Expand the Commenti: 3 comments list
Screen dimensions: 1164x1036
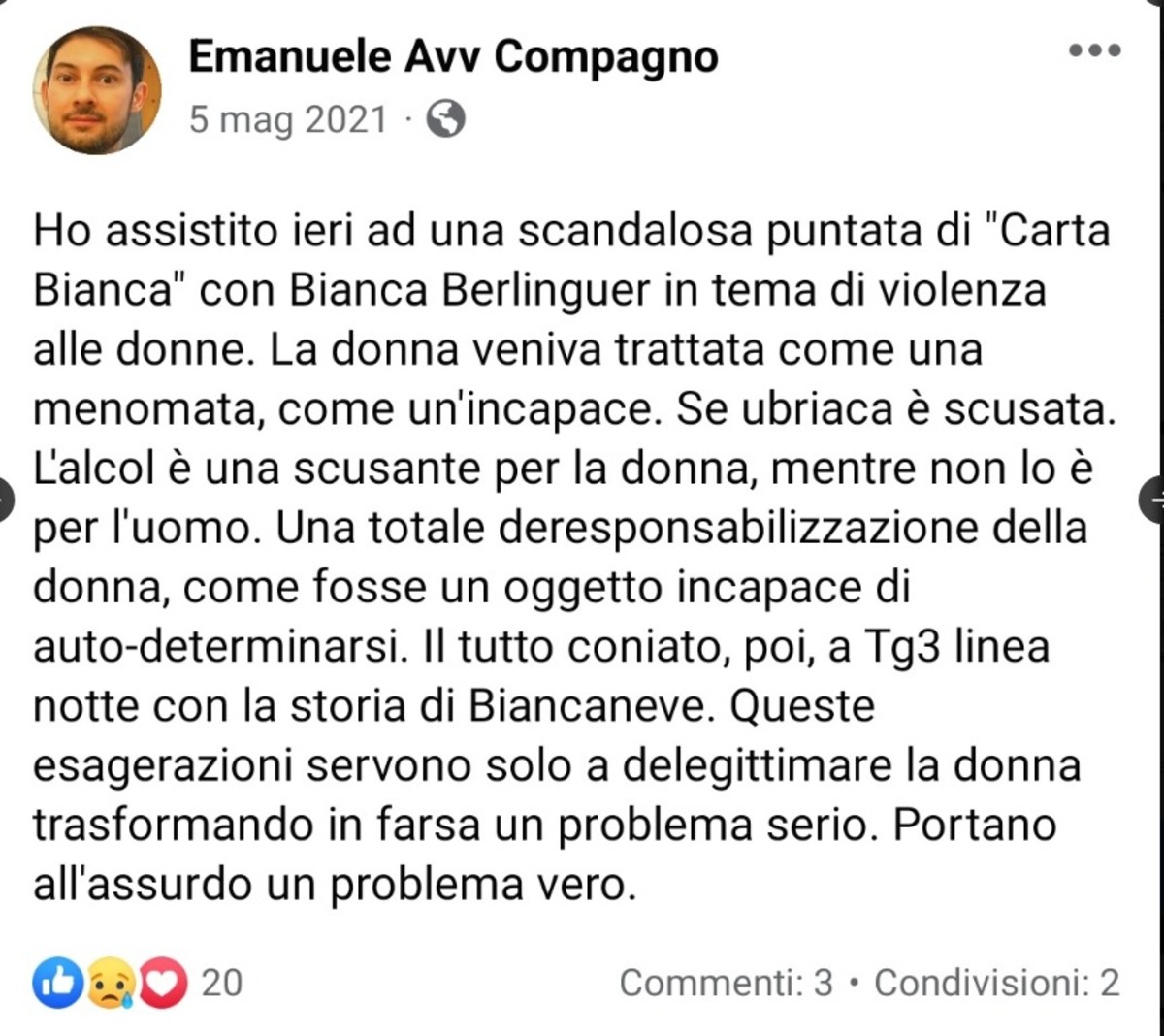coord(726,983)
